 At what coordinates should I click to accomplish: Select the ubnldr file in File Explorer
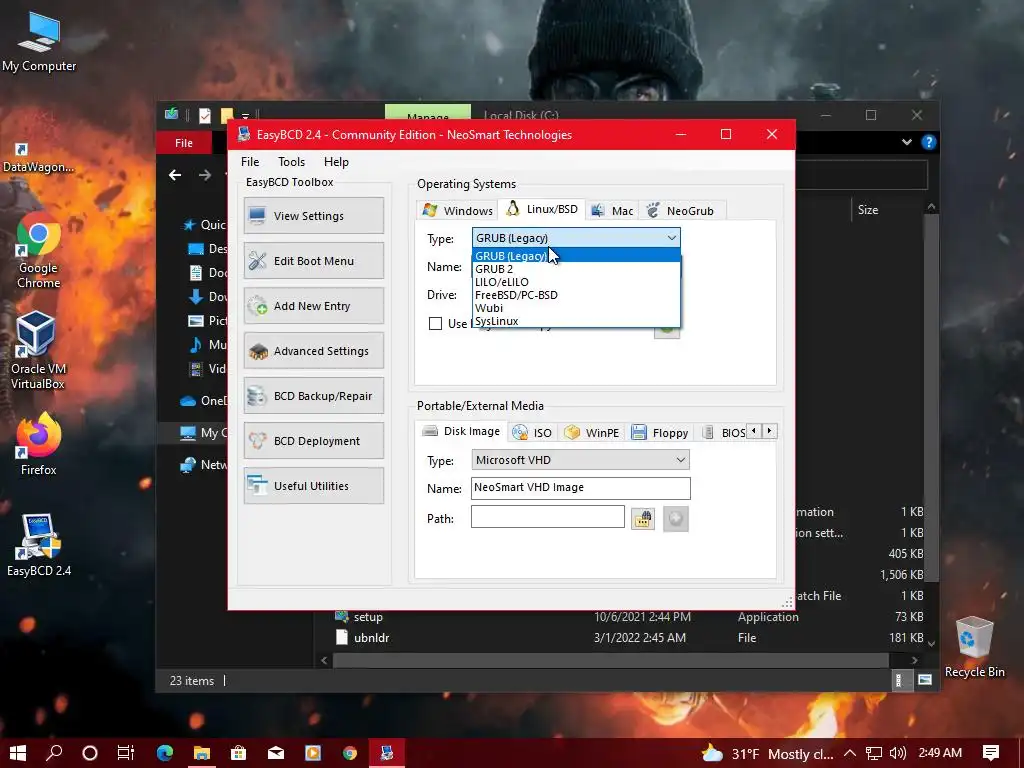(370, 637)
